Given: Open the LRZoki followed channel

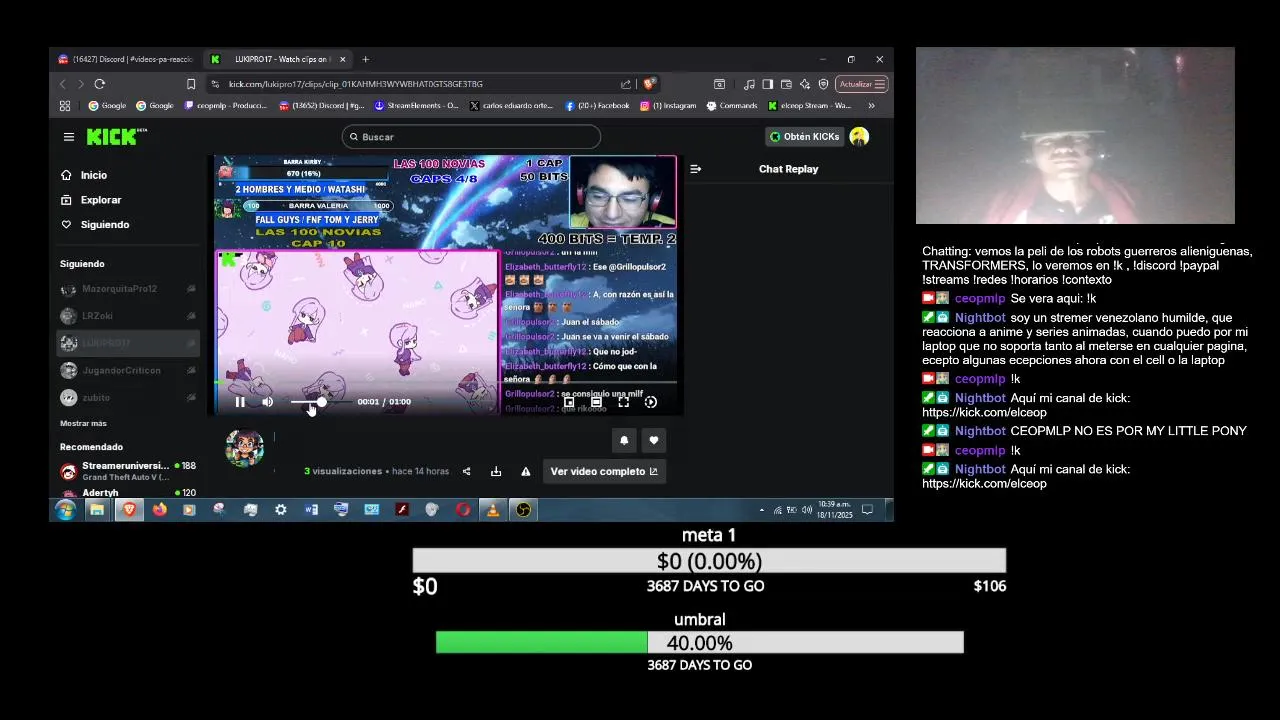Looking at the screenshot, I should point(128,316).
